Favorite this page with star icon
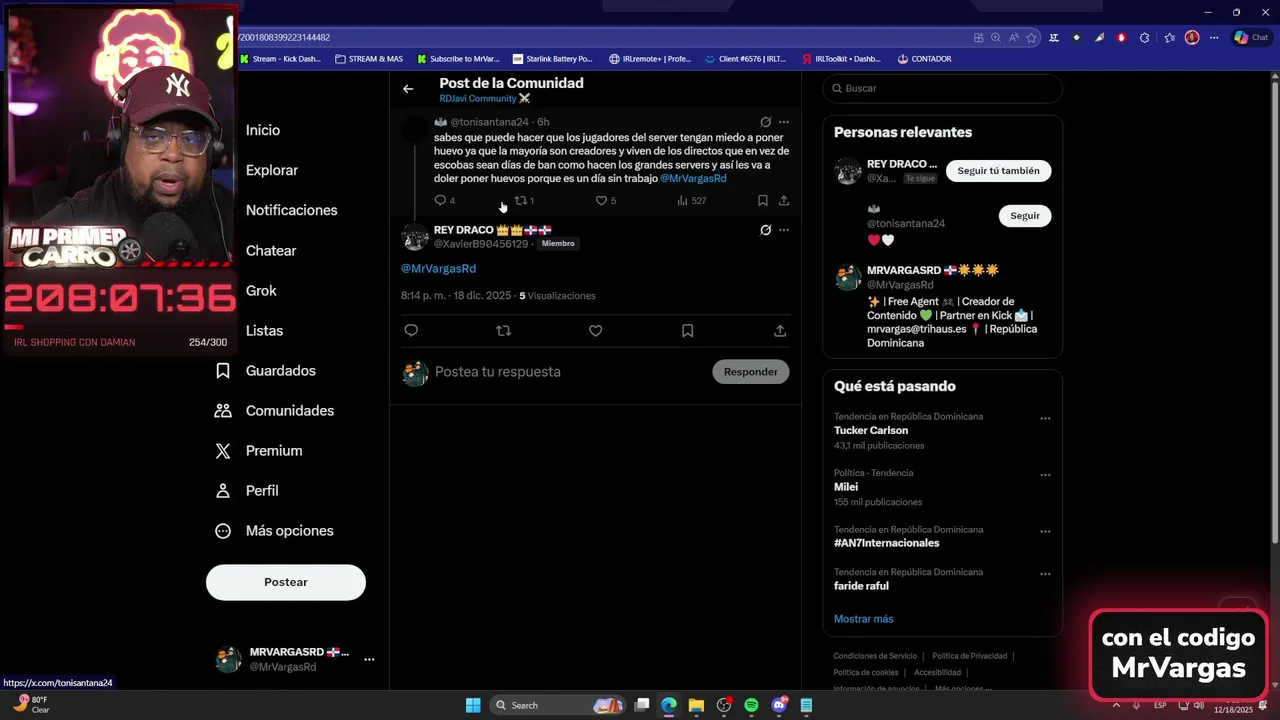Screen dimensions: 1280x720 (x=1031, y=37)
